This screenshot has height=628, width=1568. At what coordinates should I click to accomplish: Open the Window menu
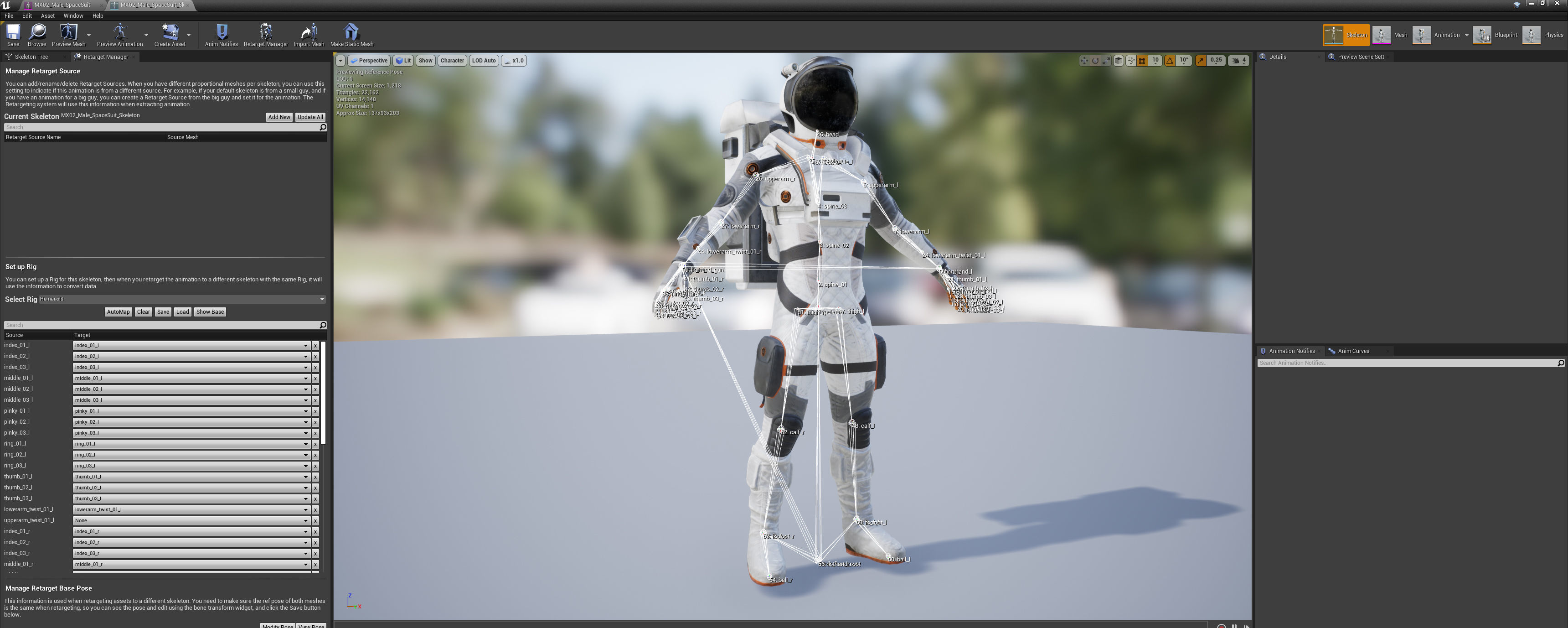[73, 16]
